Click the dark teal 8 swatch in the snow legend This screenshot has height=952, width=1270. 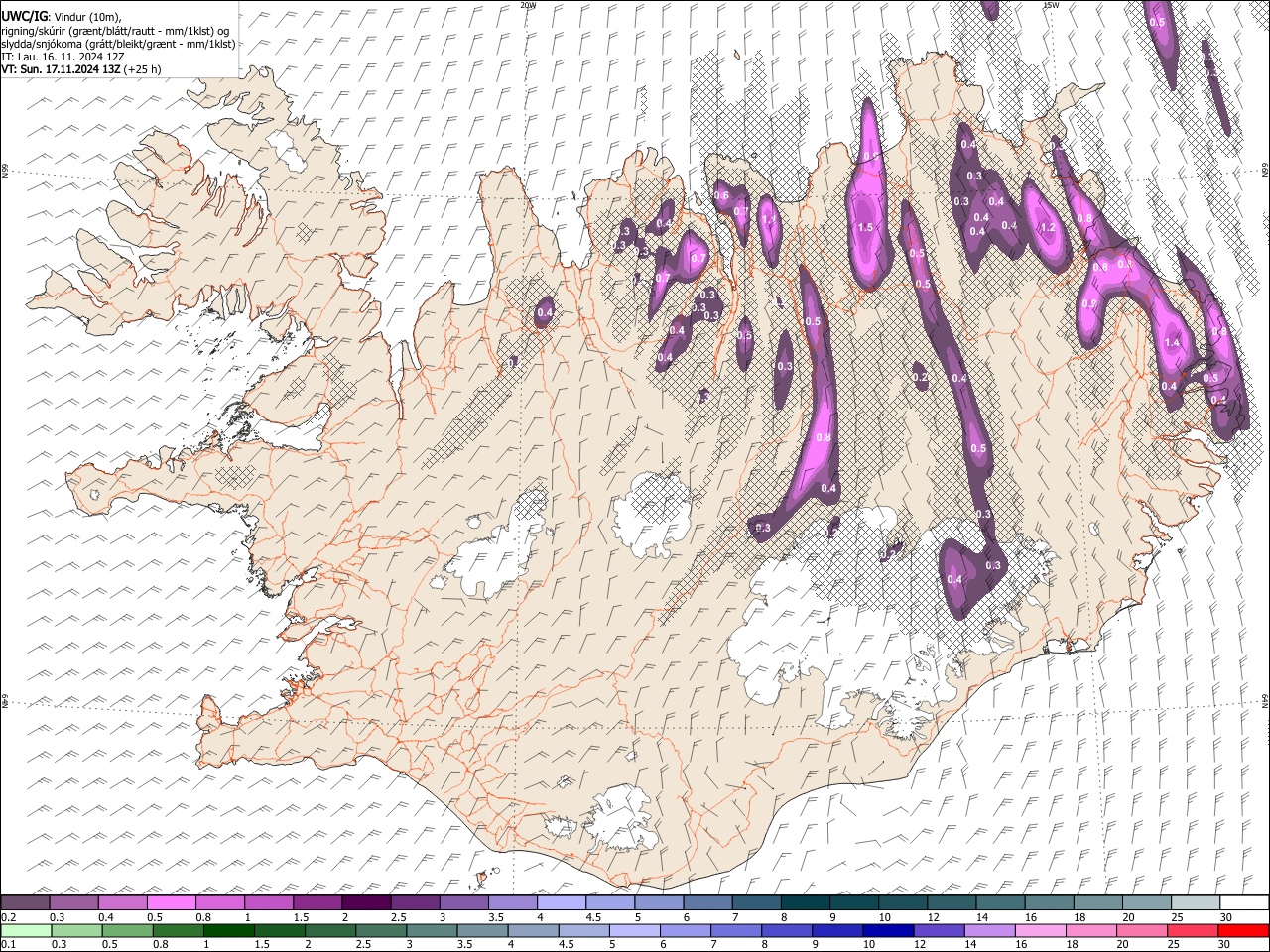[x=804, y=902]
